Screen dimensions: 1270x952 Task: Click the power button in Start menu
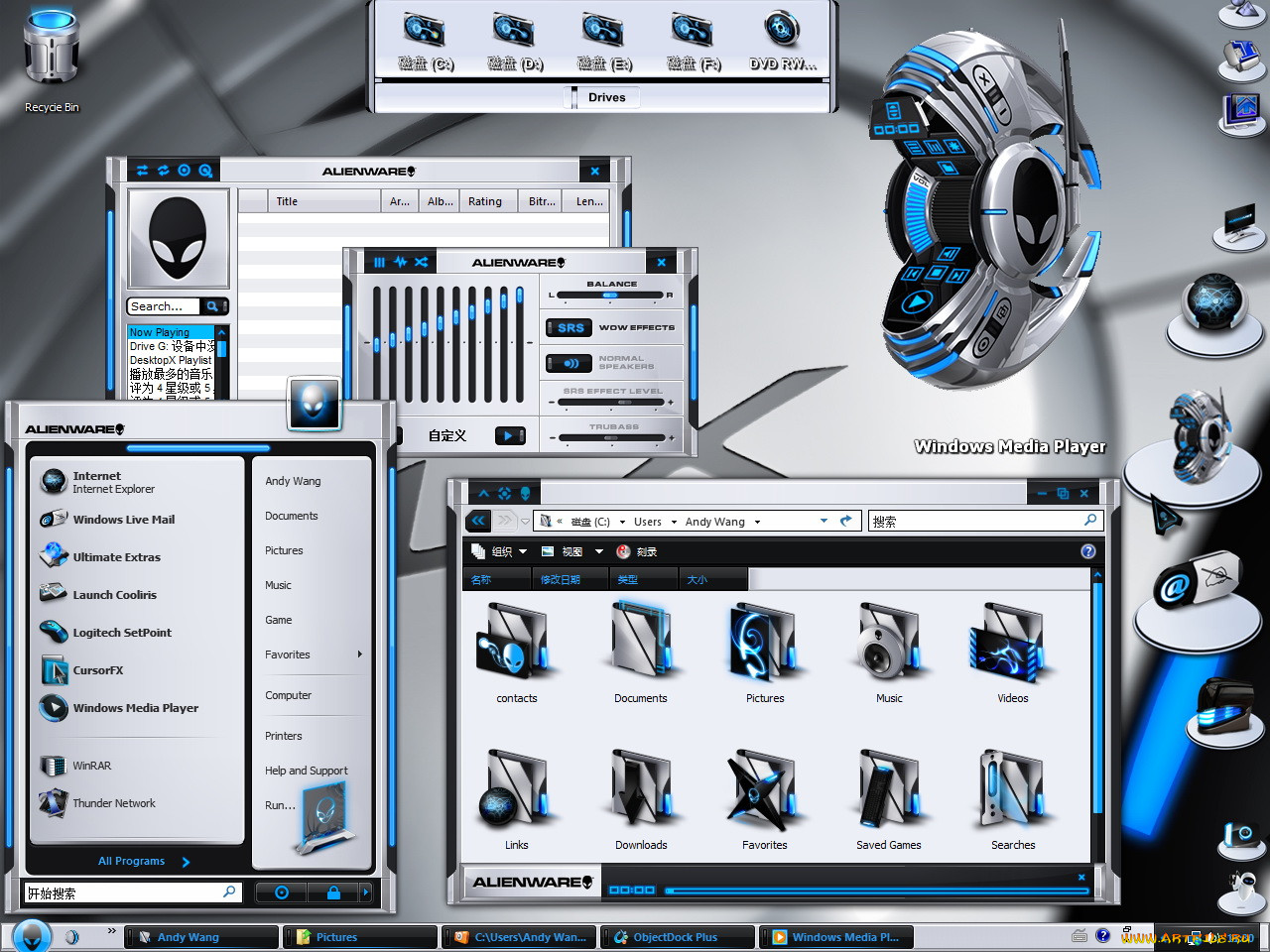click(282, 892)
